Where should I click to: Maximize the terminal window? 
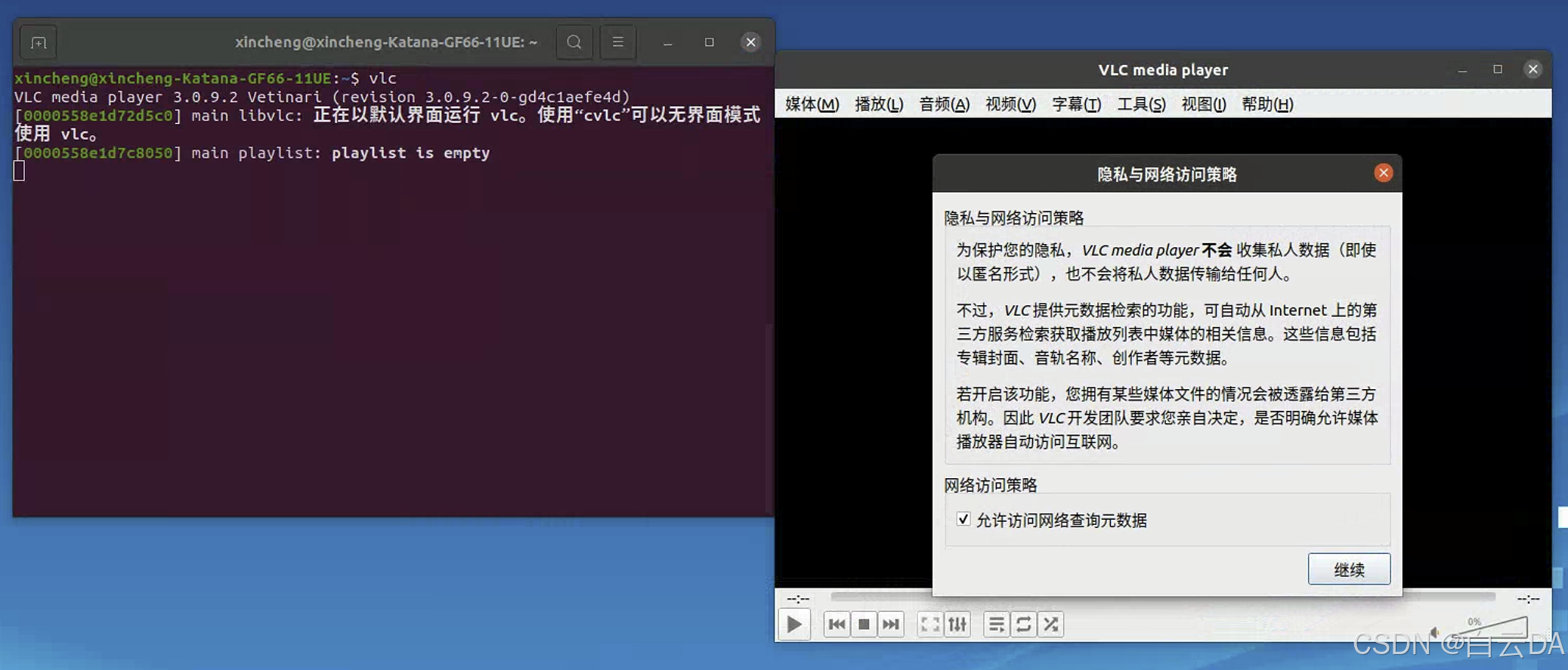pos(709,42)
